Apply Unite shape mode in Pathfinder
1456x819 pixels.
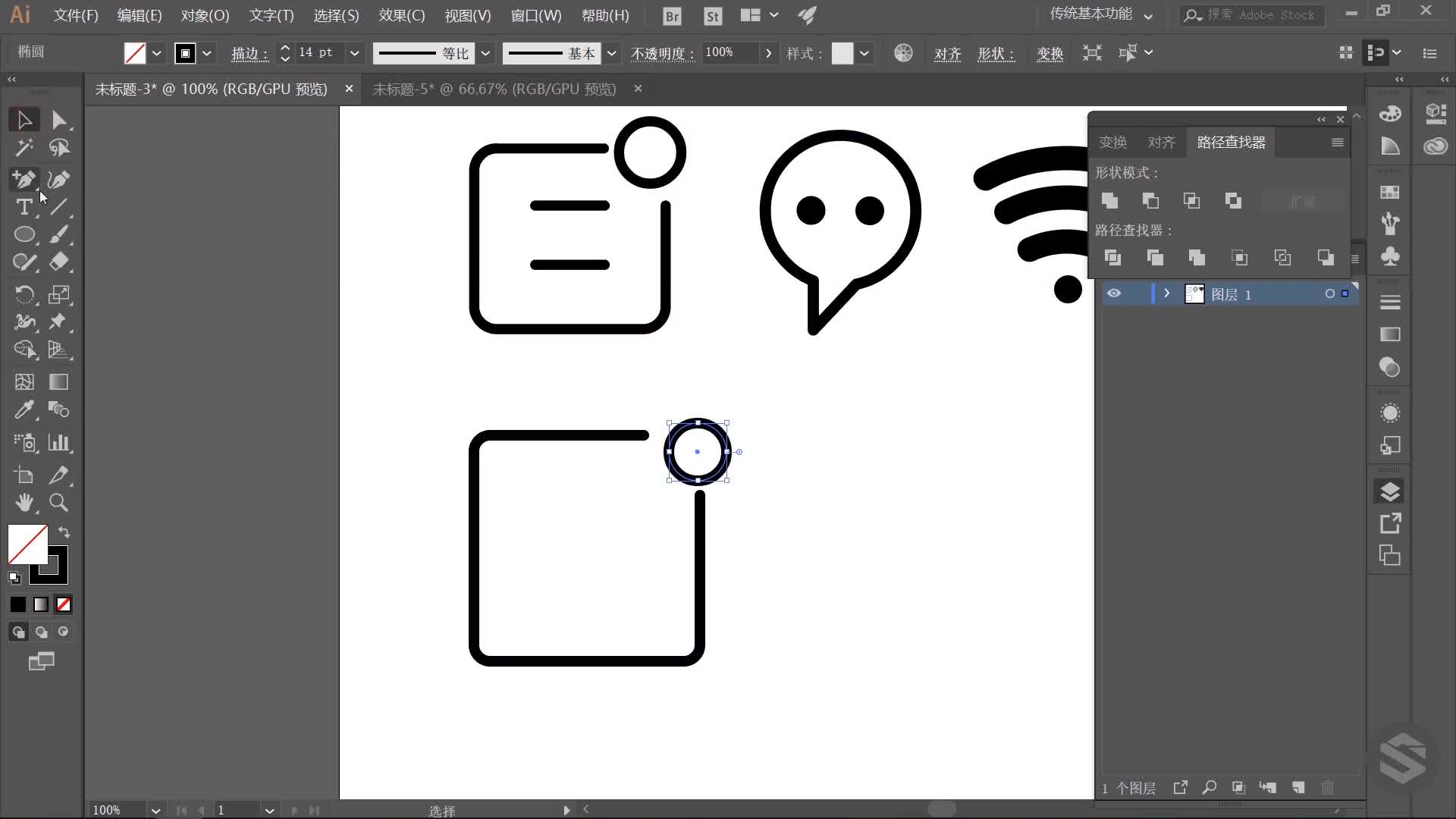(x=1109, y=201)
